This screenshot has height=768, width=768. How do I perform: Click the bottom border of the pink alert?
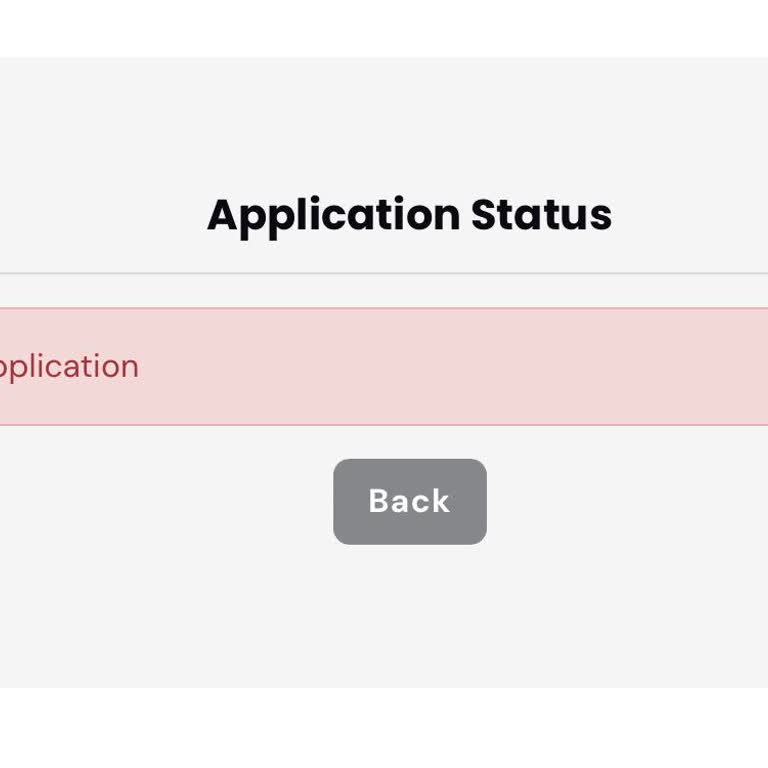click(x=384, y=425)
